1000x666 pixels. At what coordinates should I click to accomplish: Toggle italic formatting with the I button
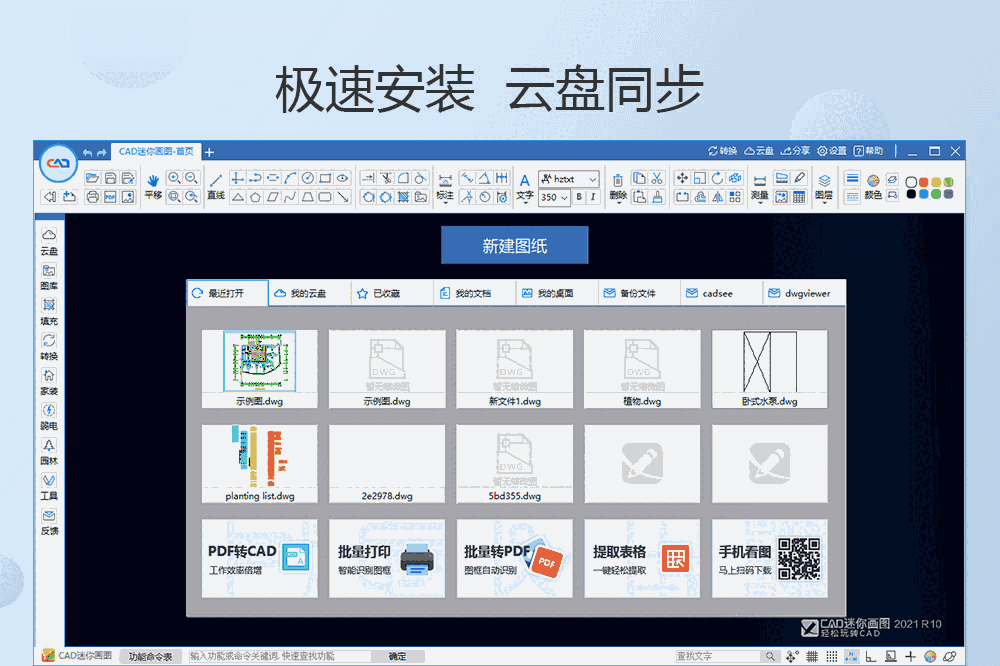pyautogui.click(x=594, y=197)
